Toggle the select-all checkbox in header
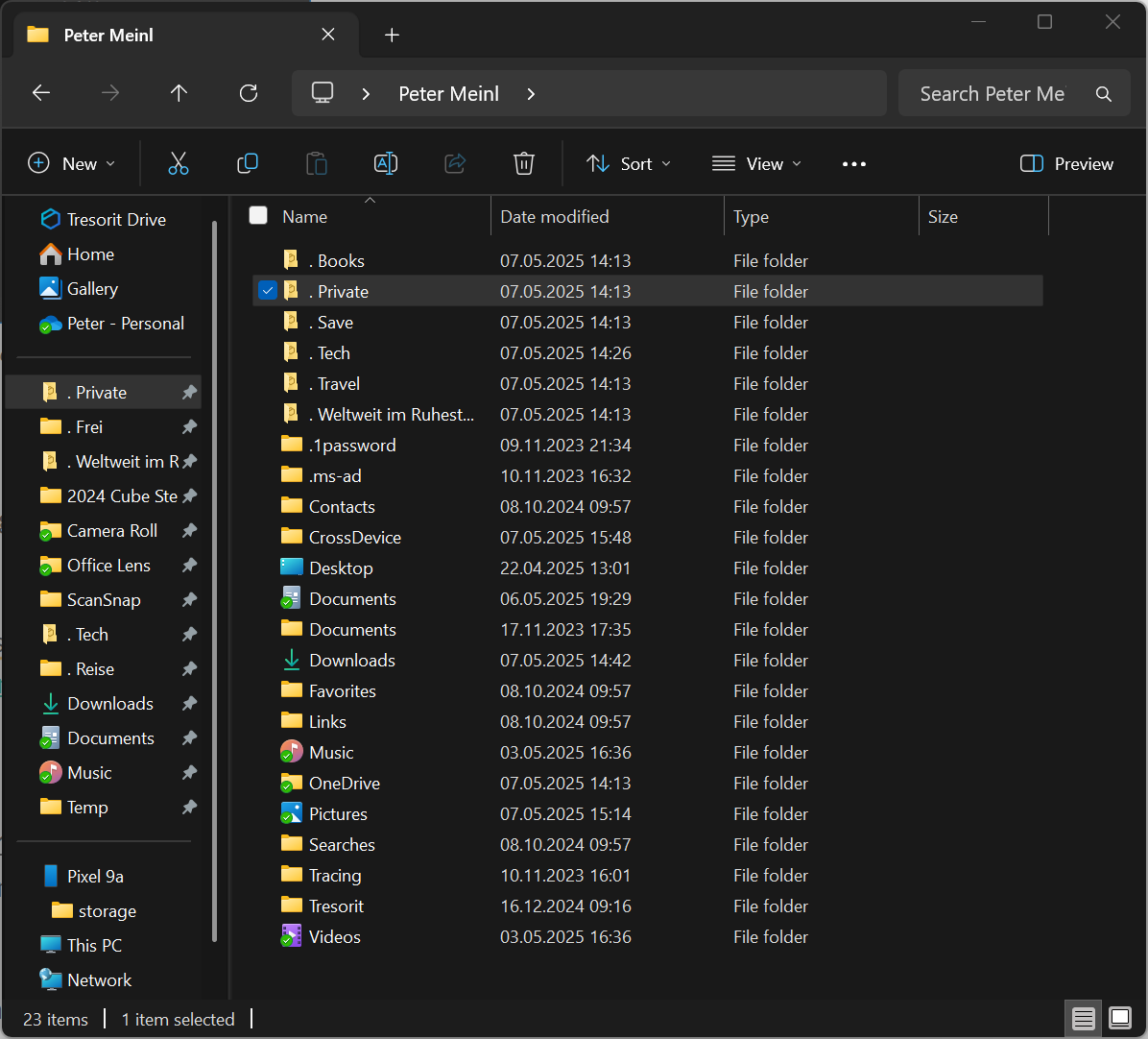1148x1039 pixels. point(258,216)
